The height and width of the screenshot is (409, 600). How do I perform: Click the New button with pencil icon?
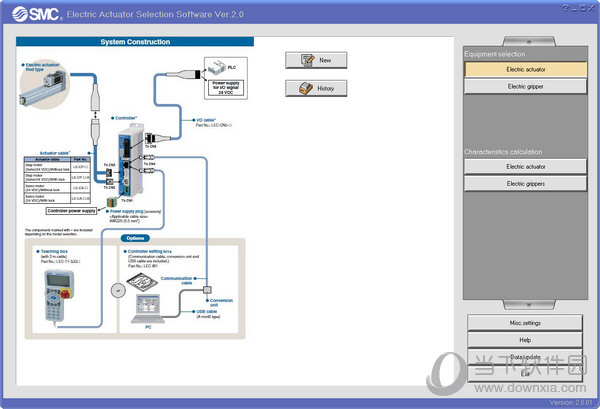click(316, 60)
